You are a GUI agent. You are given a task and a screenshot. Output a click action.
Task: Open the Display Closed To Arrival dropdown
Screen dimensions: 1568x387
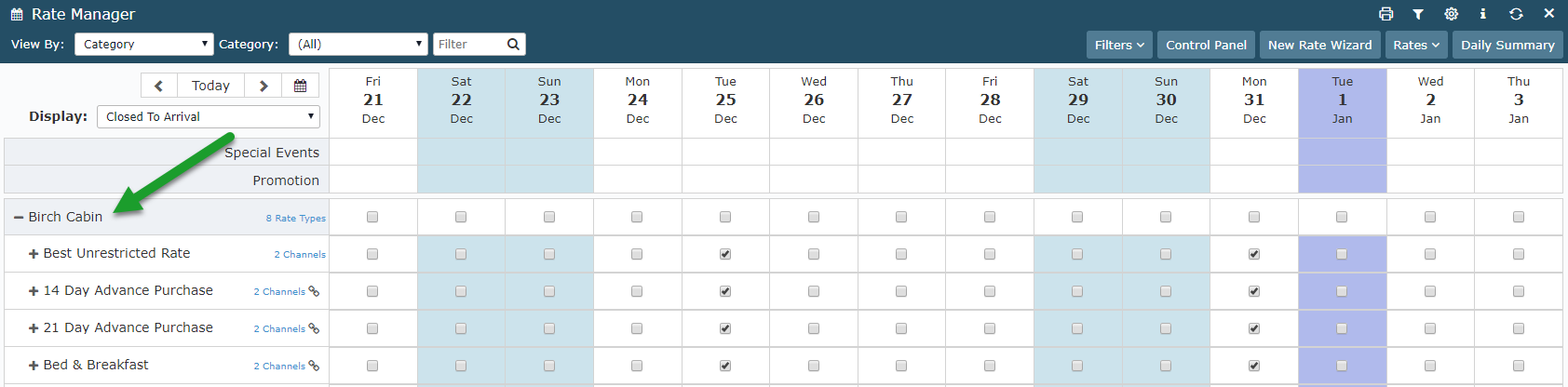[209, 116]
